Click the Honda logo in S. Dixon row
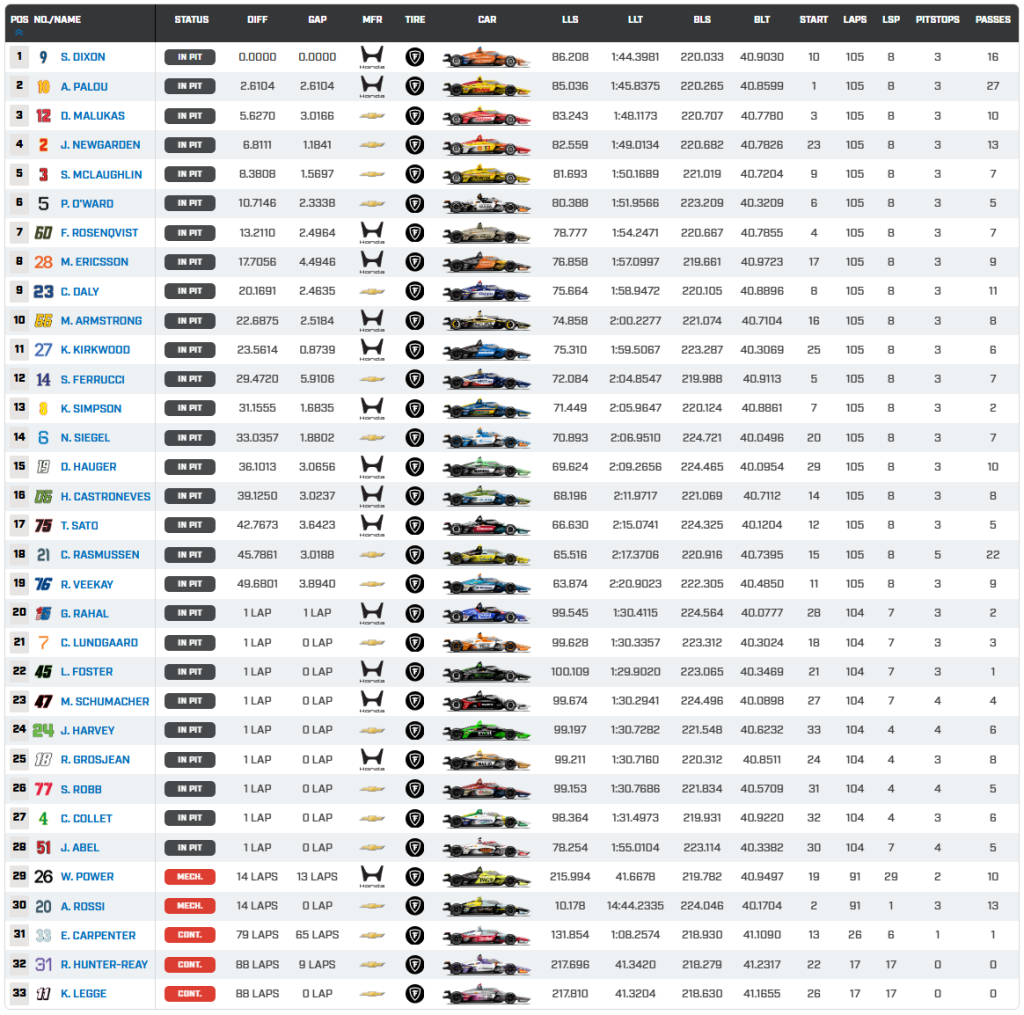 point(372,57)
